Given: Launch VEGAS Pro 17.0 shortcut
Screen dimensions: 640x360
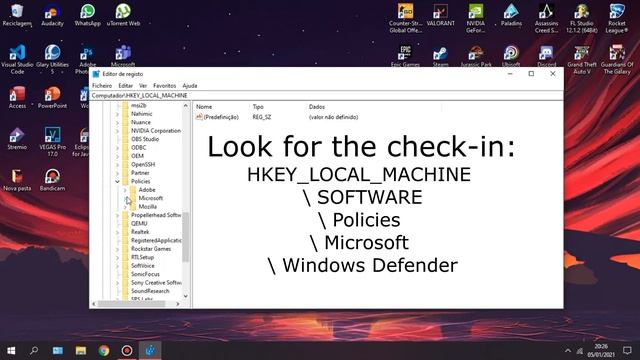Looking at the screenshot, I should click(x=52, y=142).
